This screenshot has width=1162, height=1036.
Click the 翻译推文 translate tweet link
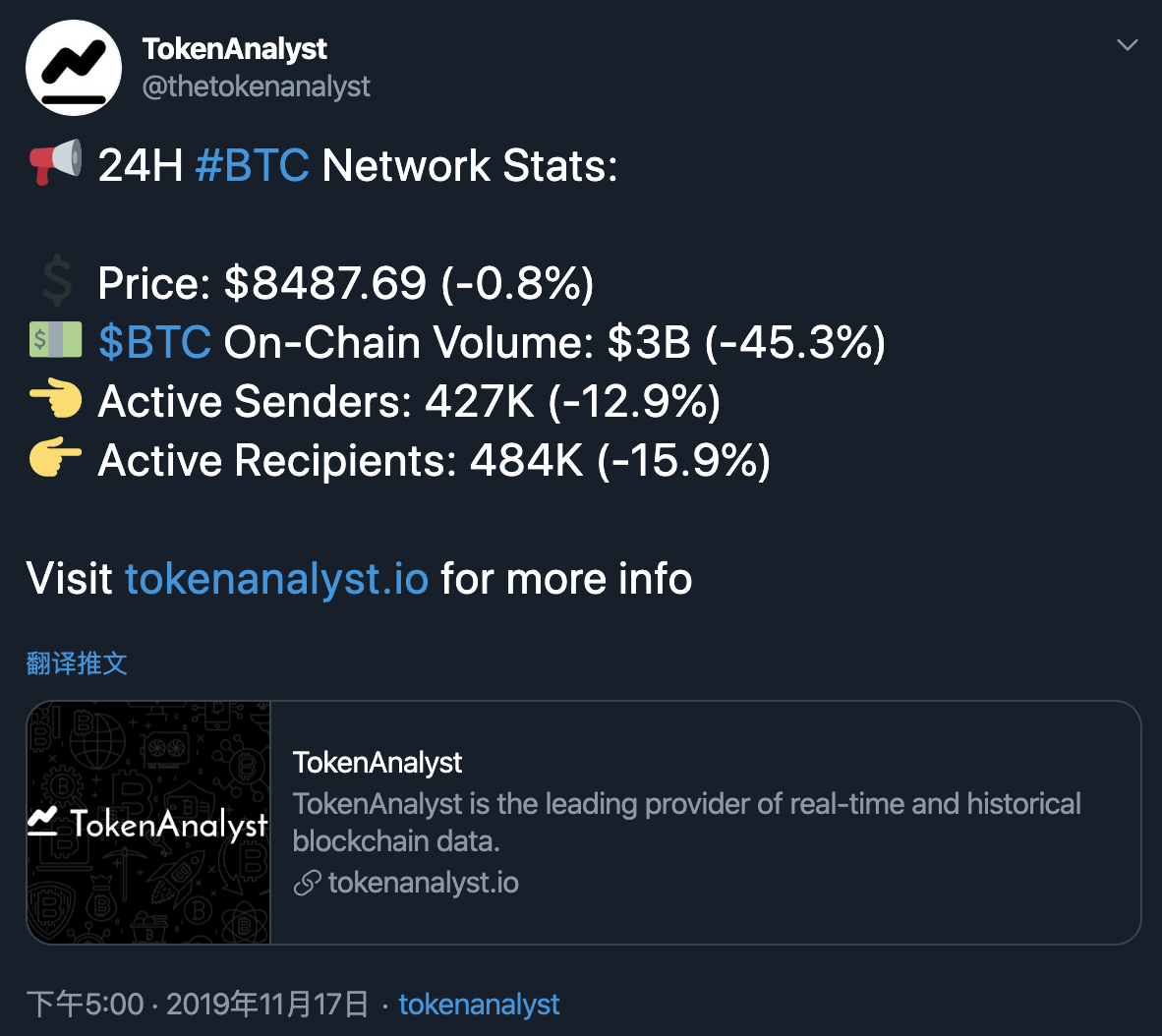pyautogui.click(x=77, y=663)
